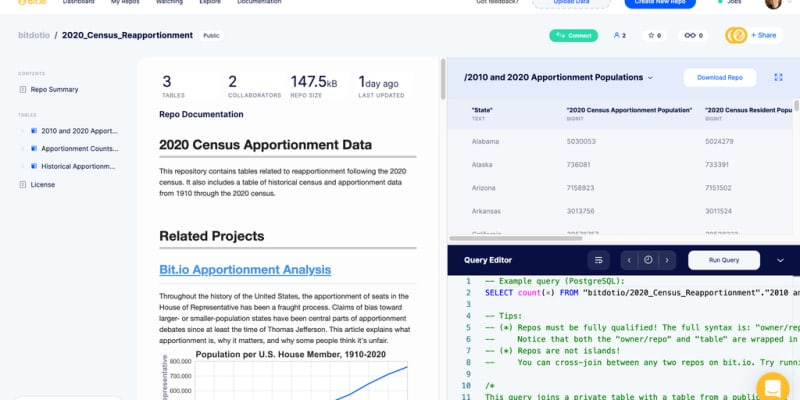
Task: Click the License document icon
Action: pos(22,185)
